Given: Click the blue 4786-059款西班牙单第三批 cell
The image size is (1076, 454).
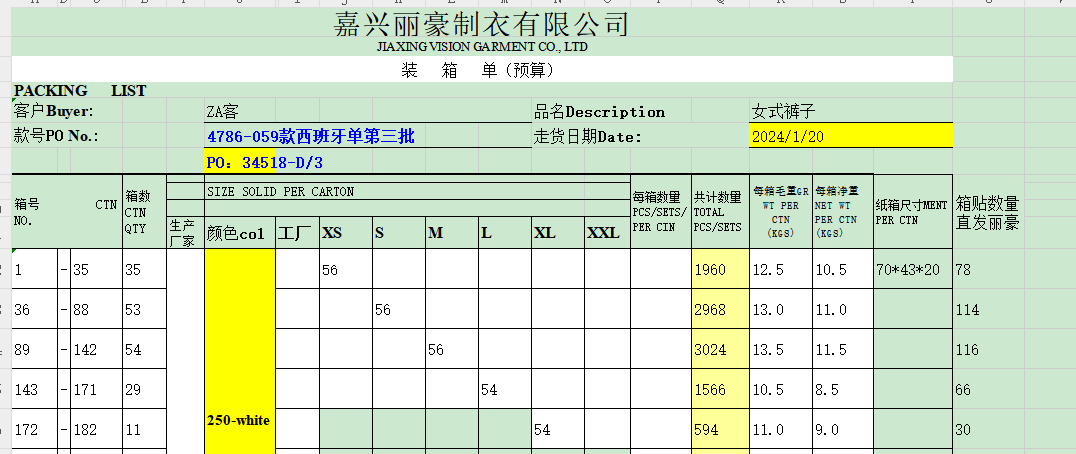Looking at the screenshot, I should coord(310,137).
